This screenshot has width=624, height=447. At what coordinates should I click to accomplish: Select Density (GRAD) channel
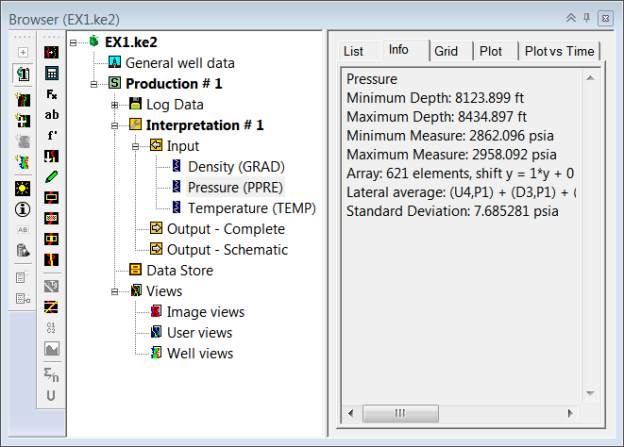click(x=236, y=167)
